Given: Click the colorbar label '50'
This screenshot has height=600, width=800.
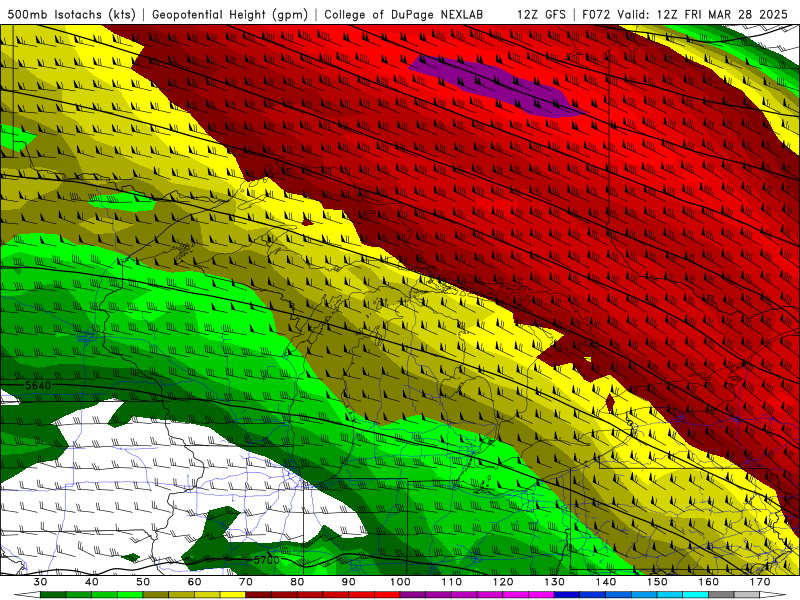Looking at the screenshot, I should point(143,582).
